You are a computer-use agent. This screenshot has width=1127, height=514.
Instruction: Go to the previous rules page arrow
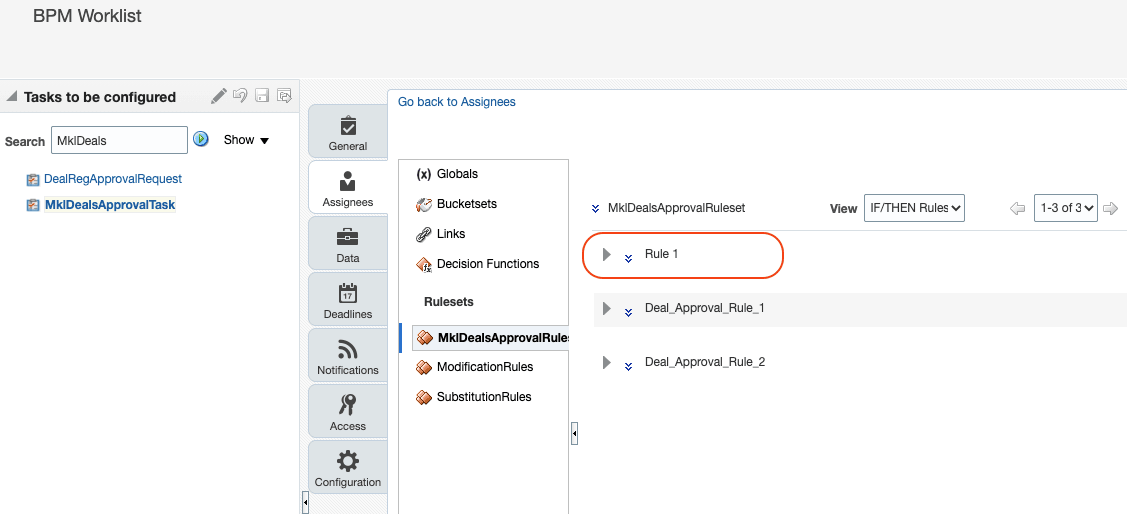[x=1017, y=208]
